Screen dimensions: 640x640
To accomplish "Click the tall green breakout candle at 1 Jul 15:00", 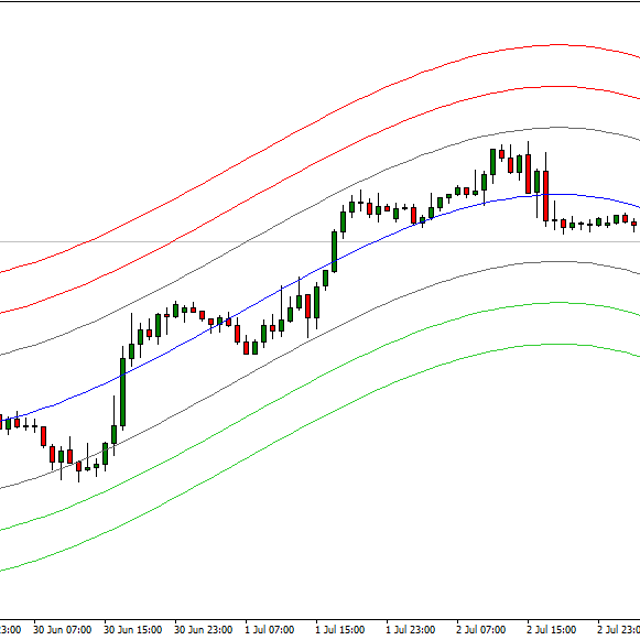I will tap(334, 250).
